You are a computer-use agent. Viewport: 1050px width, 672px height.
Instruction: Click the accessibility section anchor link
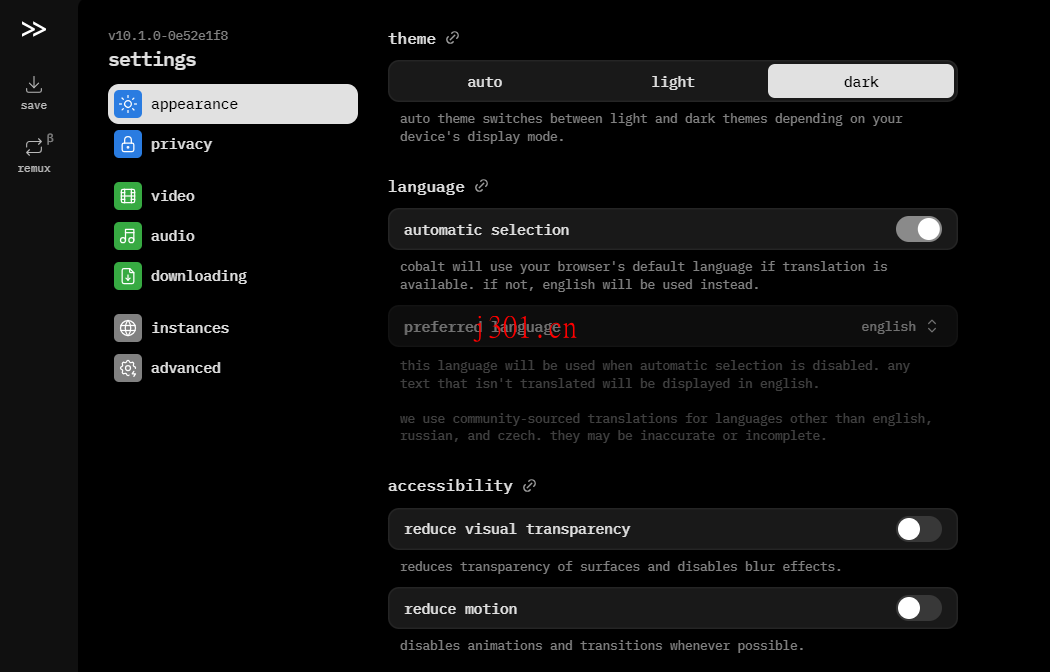point(528,485)
